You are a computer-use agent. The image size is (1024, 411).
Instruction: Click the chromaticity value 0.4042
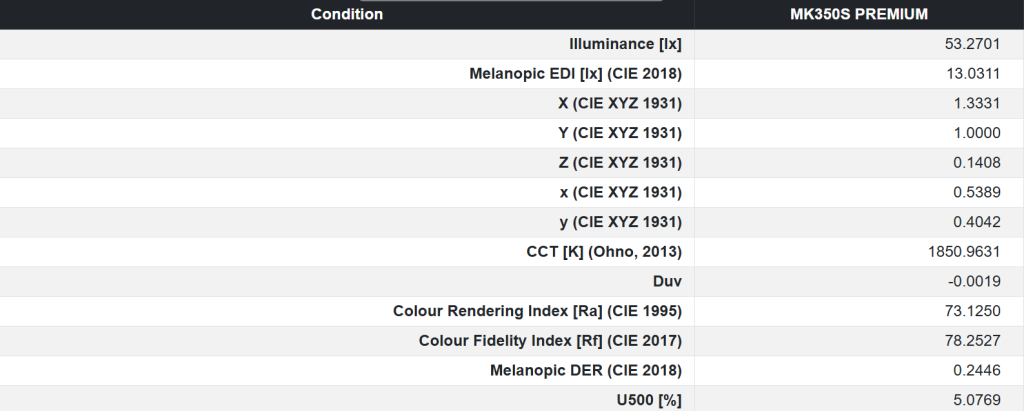988,222
